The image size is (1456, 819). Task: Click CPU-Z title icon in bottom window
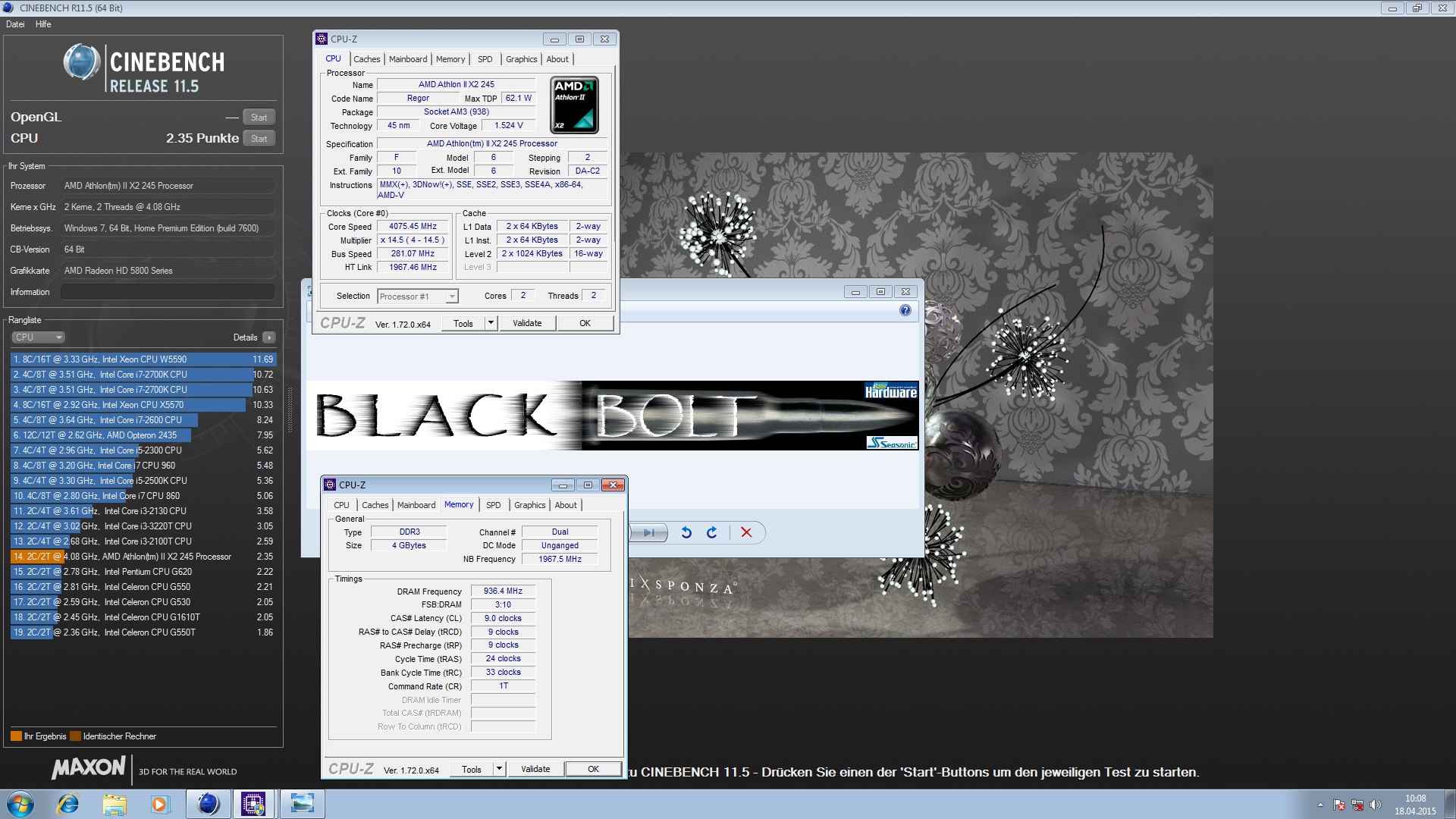click(330, 485)
